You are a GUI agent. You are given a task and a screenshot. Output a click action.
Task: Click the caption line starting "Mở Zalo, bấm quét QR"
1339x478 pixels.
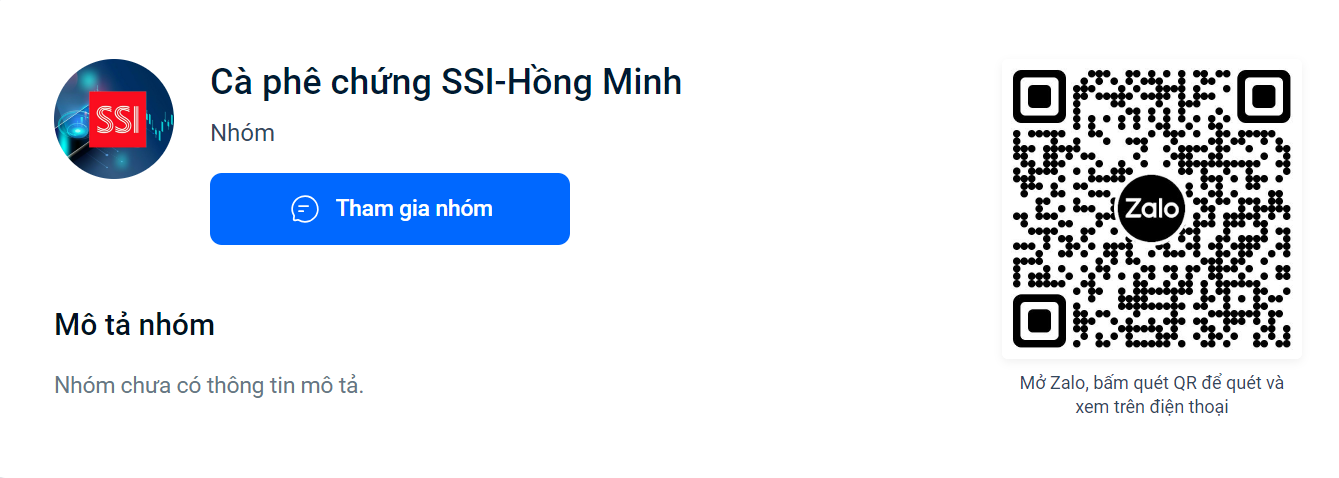[x=1151, y=383]
